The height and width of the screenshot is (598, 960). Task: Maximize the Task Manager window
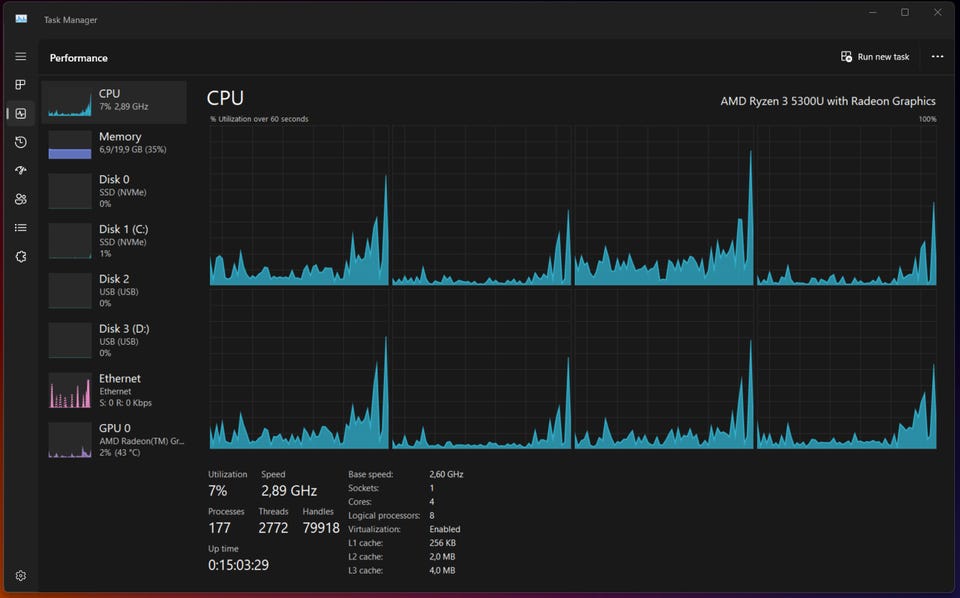pyautogui.click(x=905, y=12)
